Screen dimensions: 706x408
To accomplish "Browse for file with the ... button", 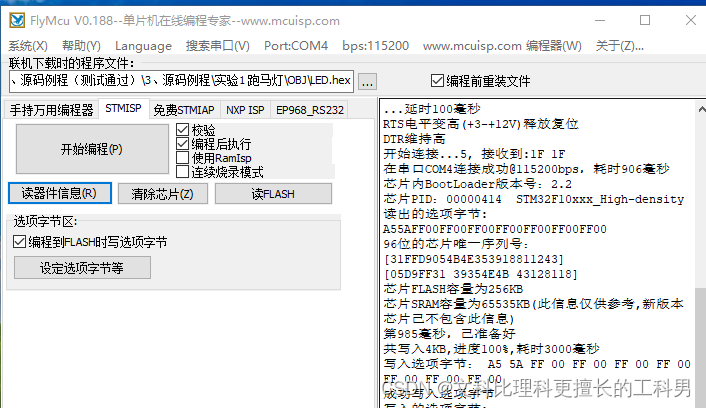I will tap(367, 82).
